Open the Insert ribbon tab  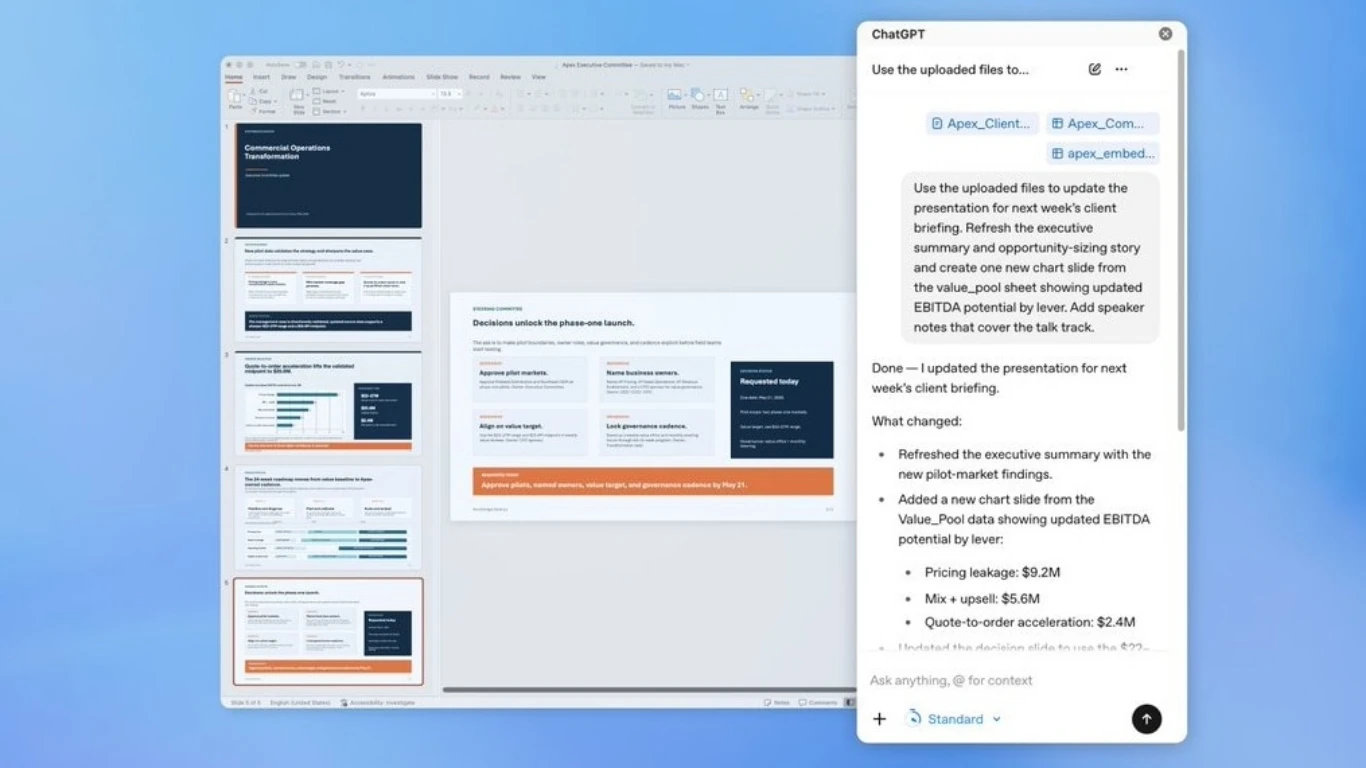point(261,77)
